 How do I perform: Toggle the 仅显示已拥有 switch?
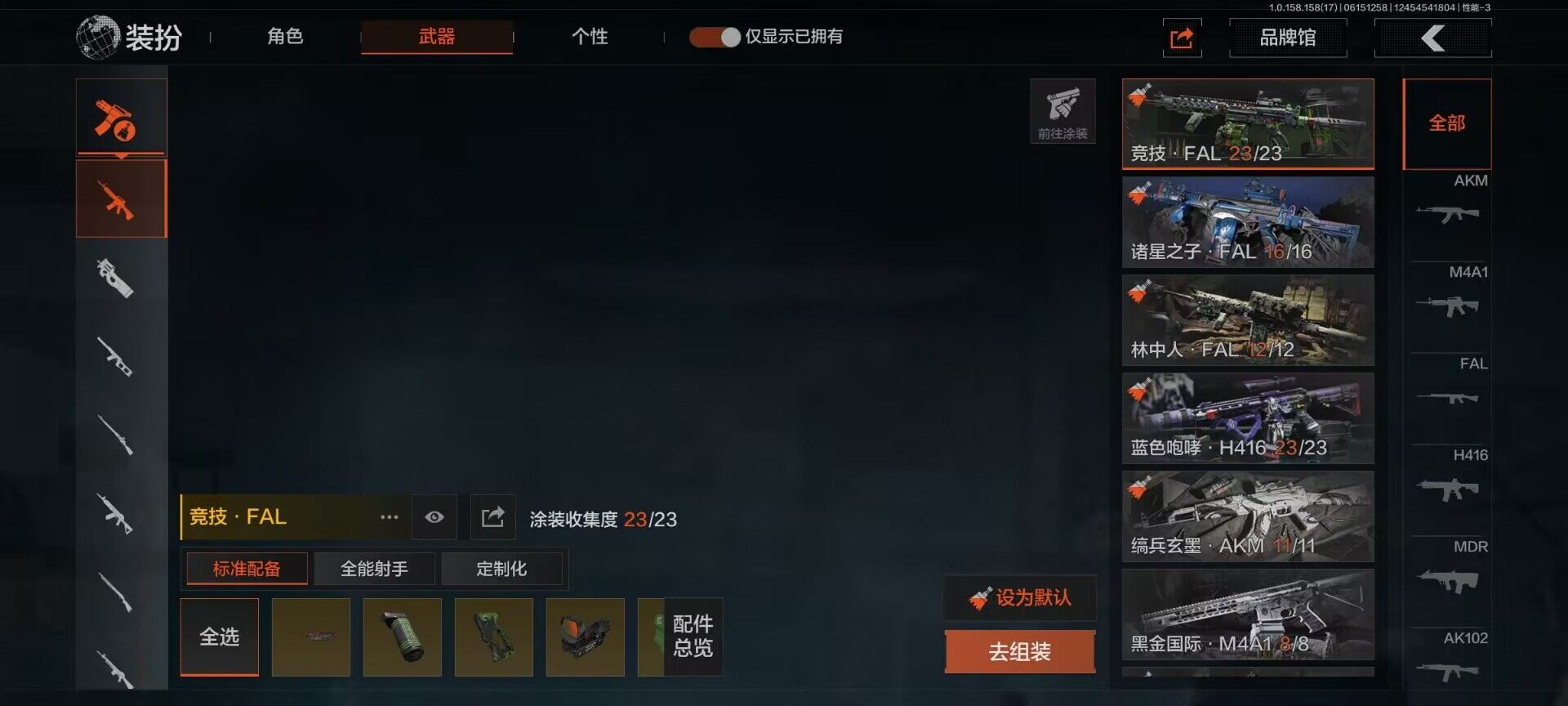click(x=715, y=37)
